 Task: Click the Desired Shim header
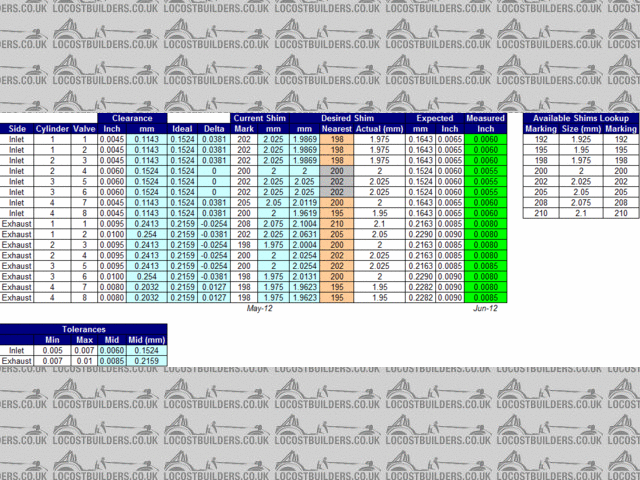point(348,118)
